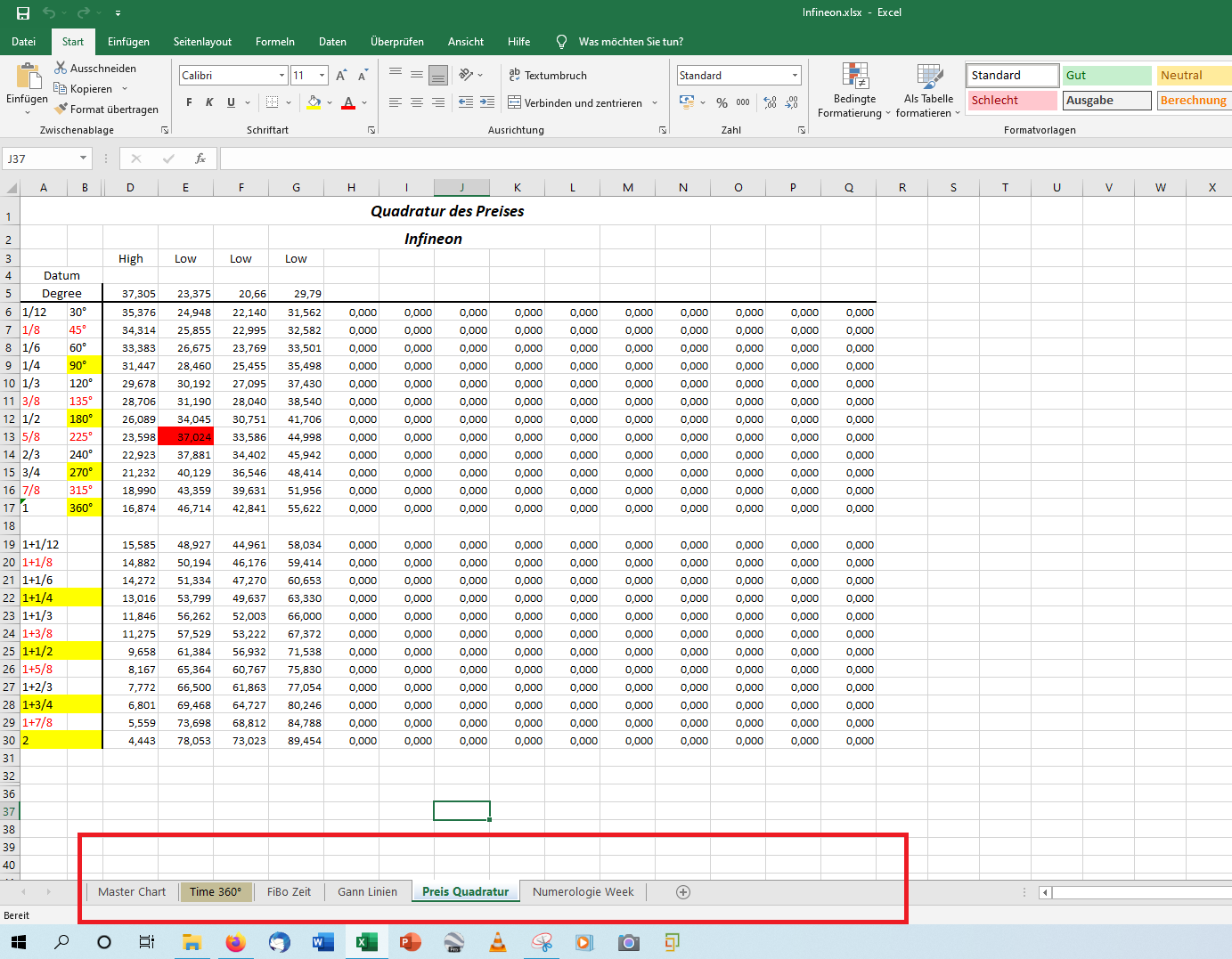
Task: Click the insert function fx icon
Action: point(200,158)
